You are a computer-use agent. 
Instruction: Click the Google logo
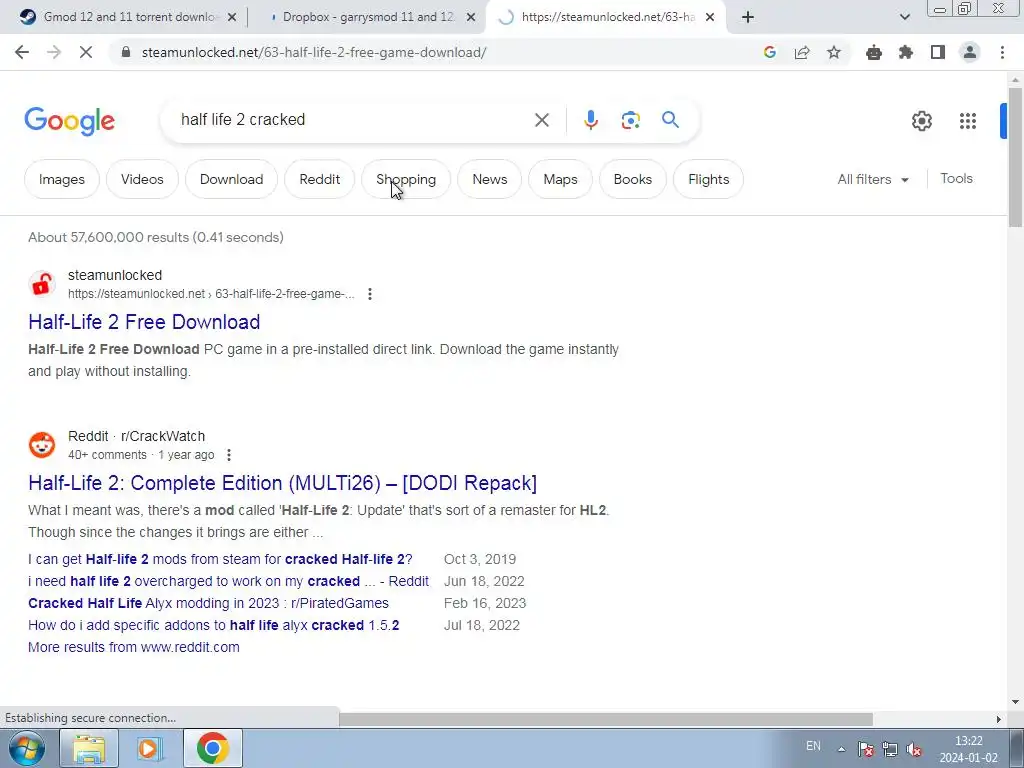[70, 121]
